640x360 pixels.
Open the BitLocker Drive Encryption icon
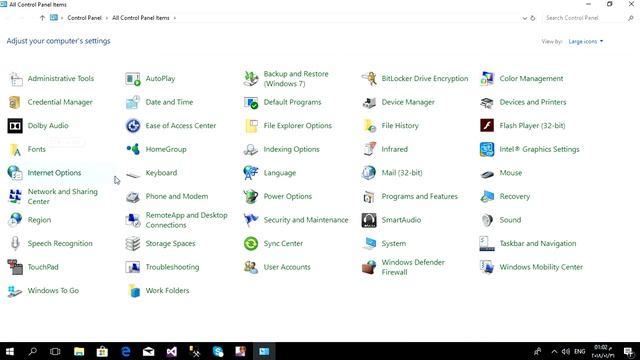tap(369, 79)
